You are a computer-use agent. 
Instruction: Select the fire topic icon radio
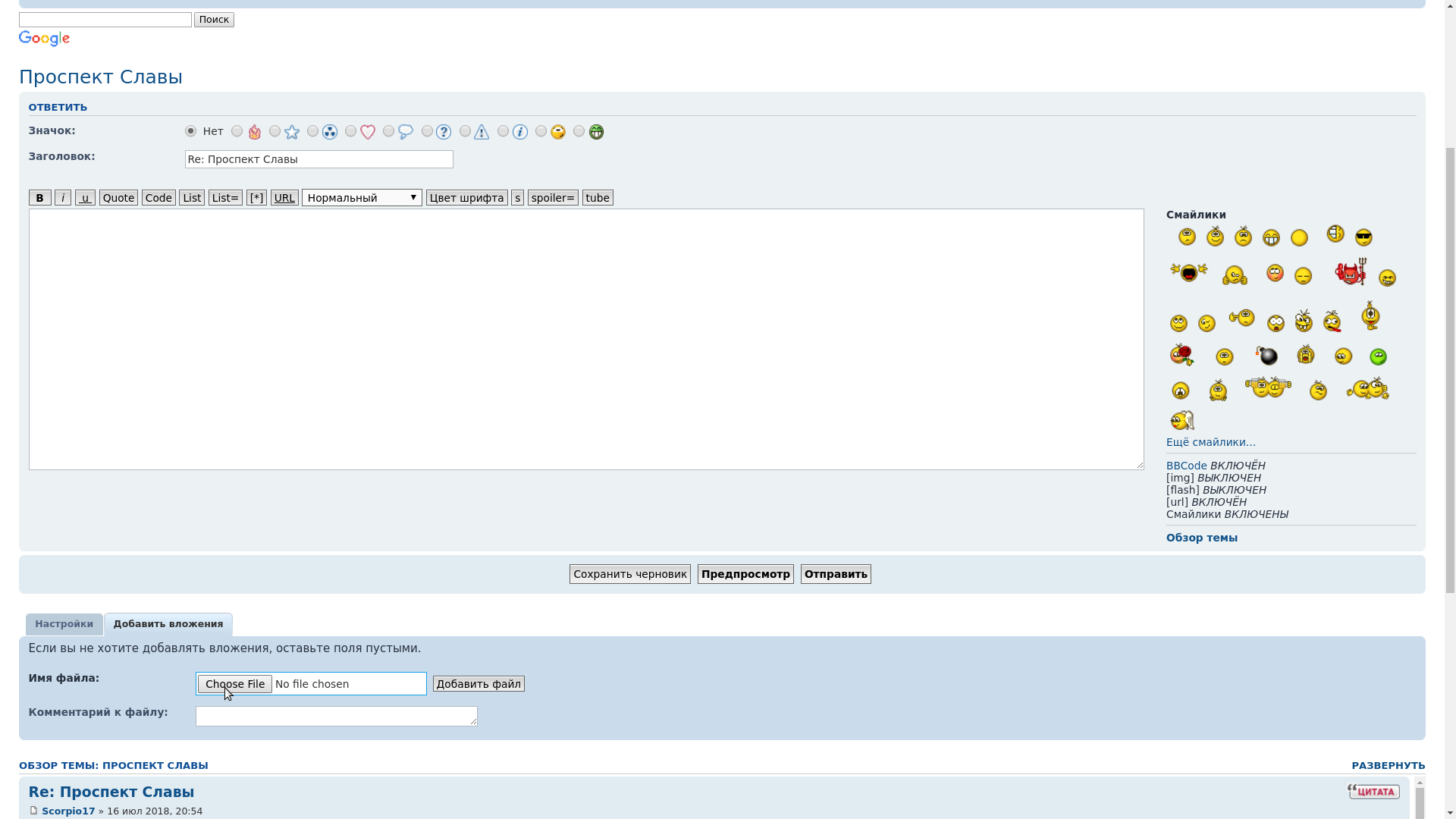[237, 131]
